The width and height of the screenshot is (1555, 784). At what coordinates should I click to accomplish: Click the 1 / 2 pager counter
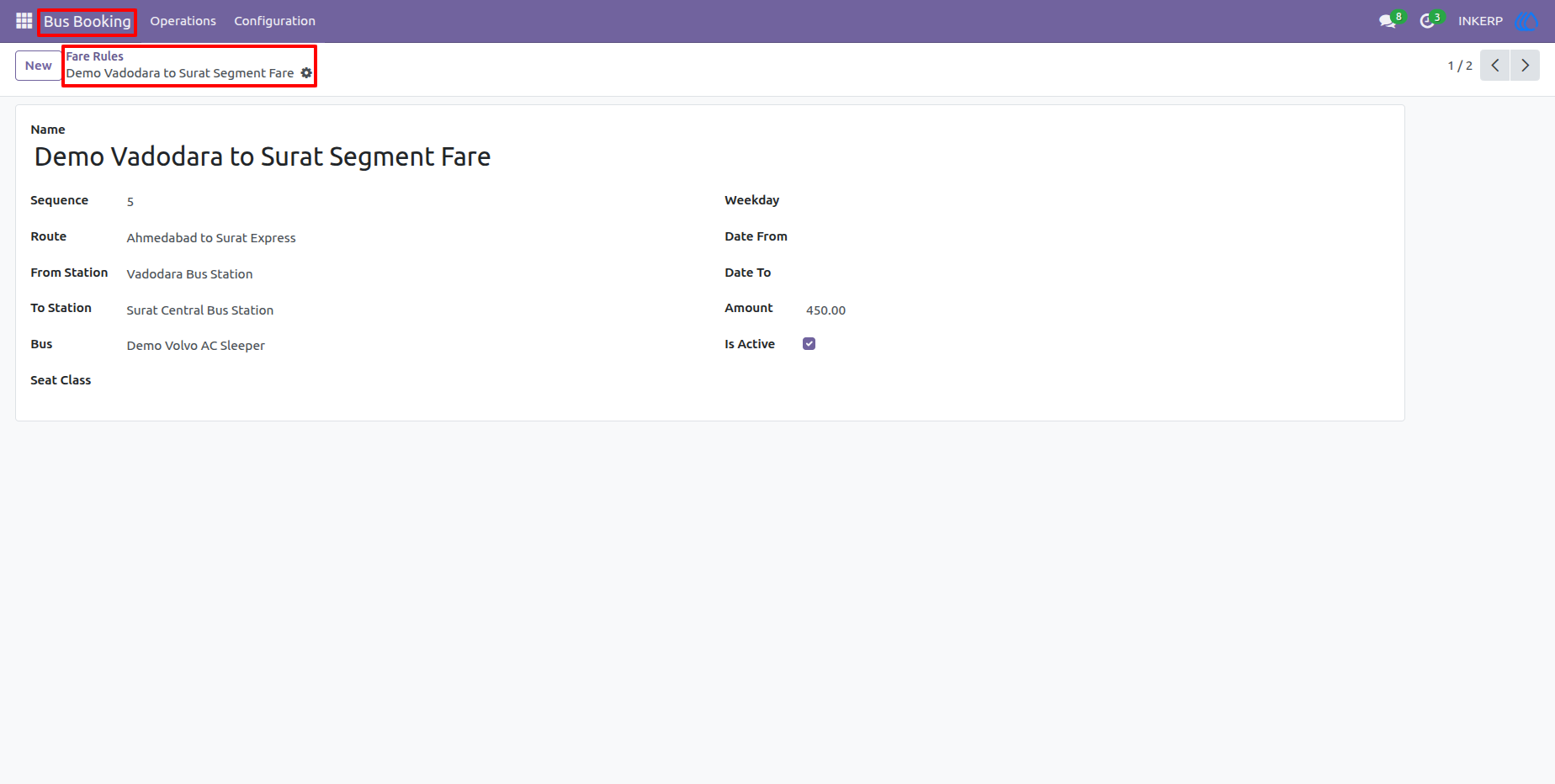click(1460, 66)
